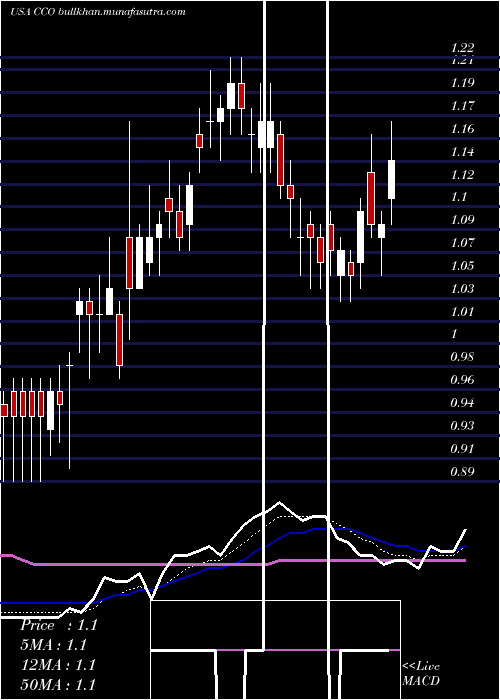
Task: Click the 0.89 price axis label
Action: (x=462, y=471)
